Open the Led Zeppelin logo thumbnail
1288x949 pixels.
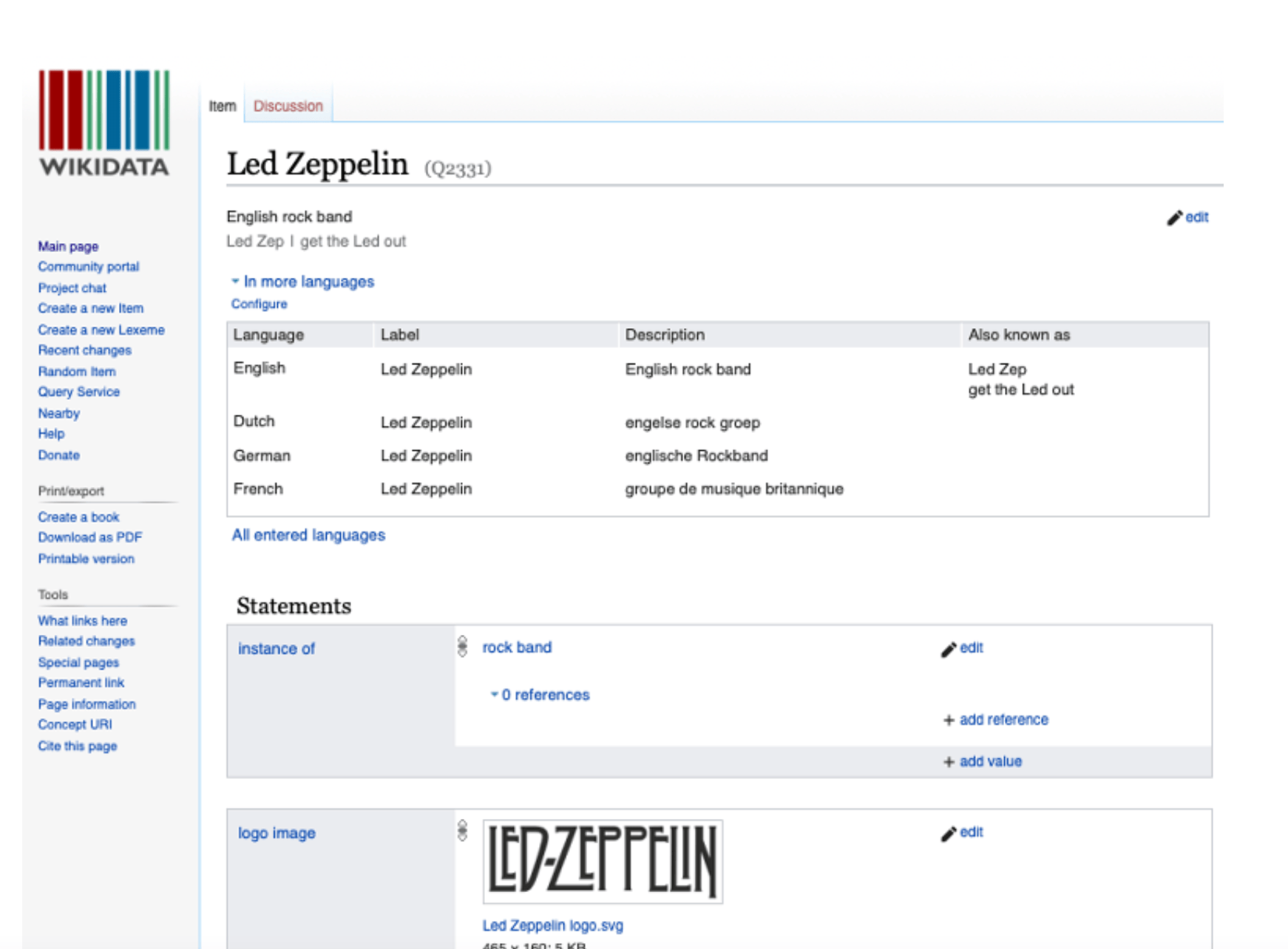click(x=603, y=862)
